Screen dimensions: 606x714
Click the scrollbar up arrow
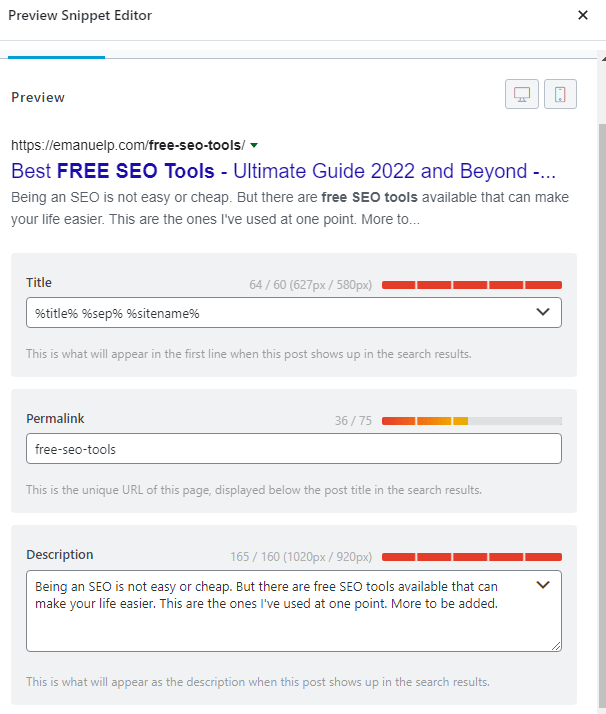[603, 59]
